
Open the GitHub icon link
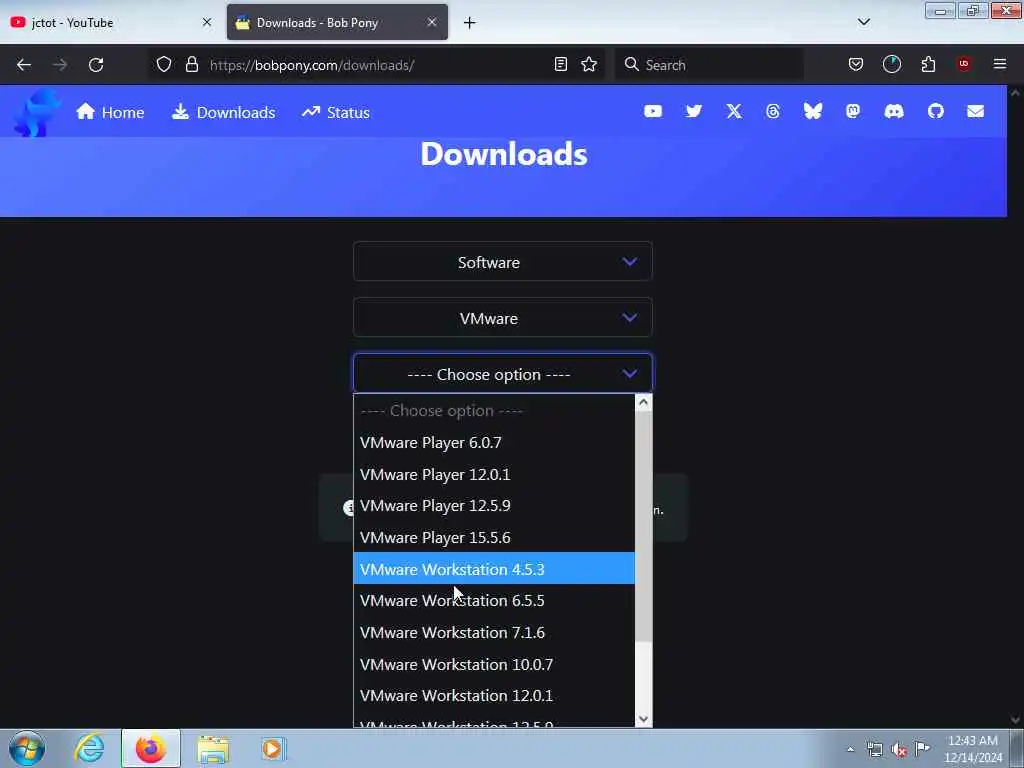[x=936, y=112]
